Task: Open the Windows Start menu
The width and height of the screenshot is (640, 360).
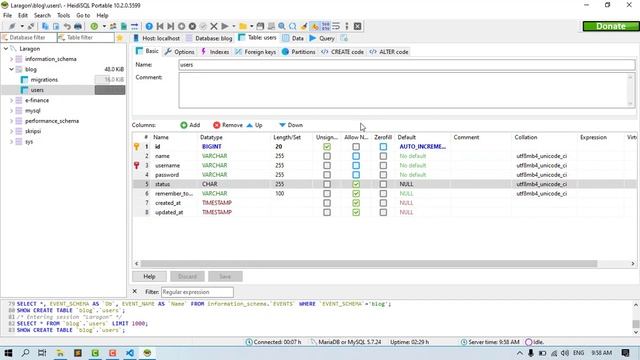Action: 8,353
